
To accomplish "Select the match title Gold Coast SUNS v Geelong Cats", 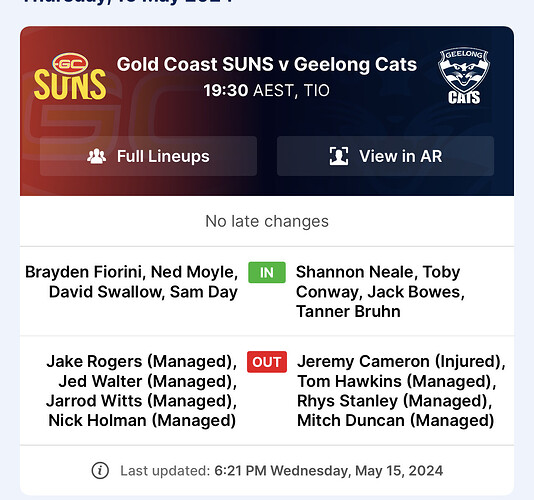I will 267,64.
